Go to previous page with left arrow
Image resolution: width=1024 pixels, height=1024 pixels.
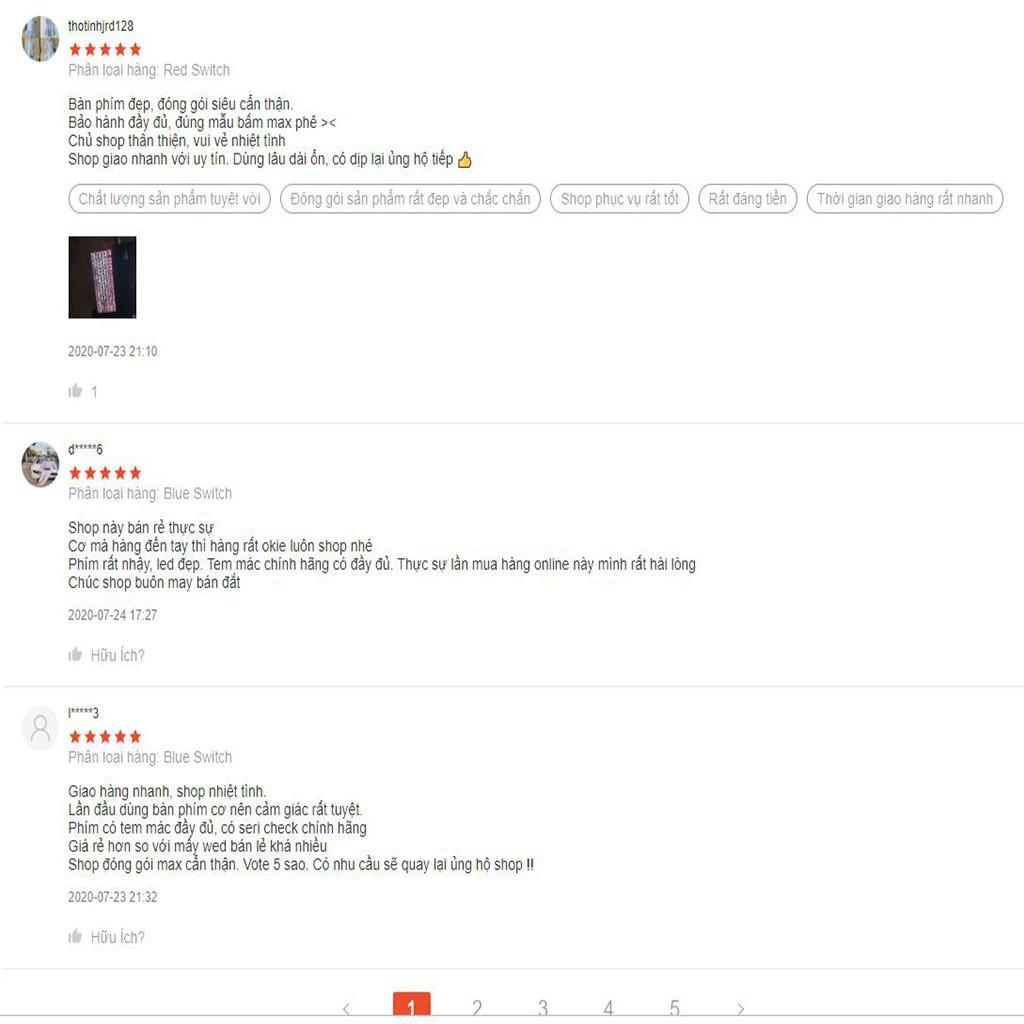(346, 1008)
